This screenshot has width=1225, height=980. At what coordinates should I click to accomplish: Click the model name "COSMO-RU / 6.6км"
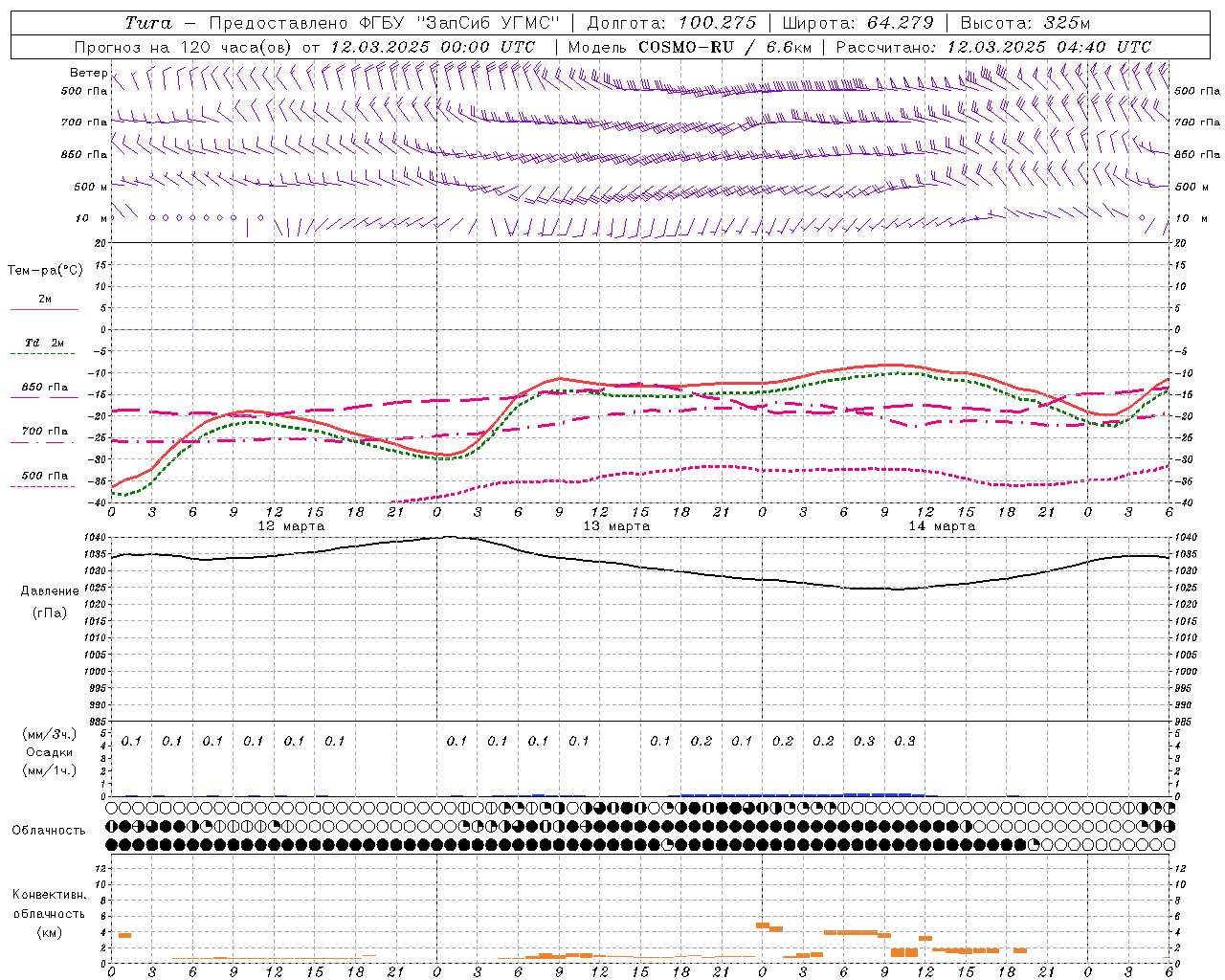[x=724, y=47]
